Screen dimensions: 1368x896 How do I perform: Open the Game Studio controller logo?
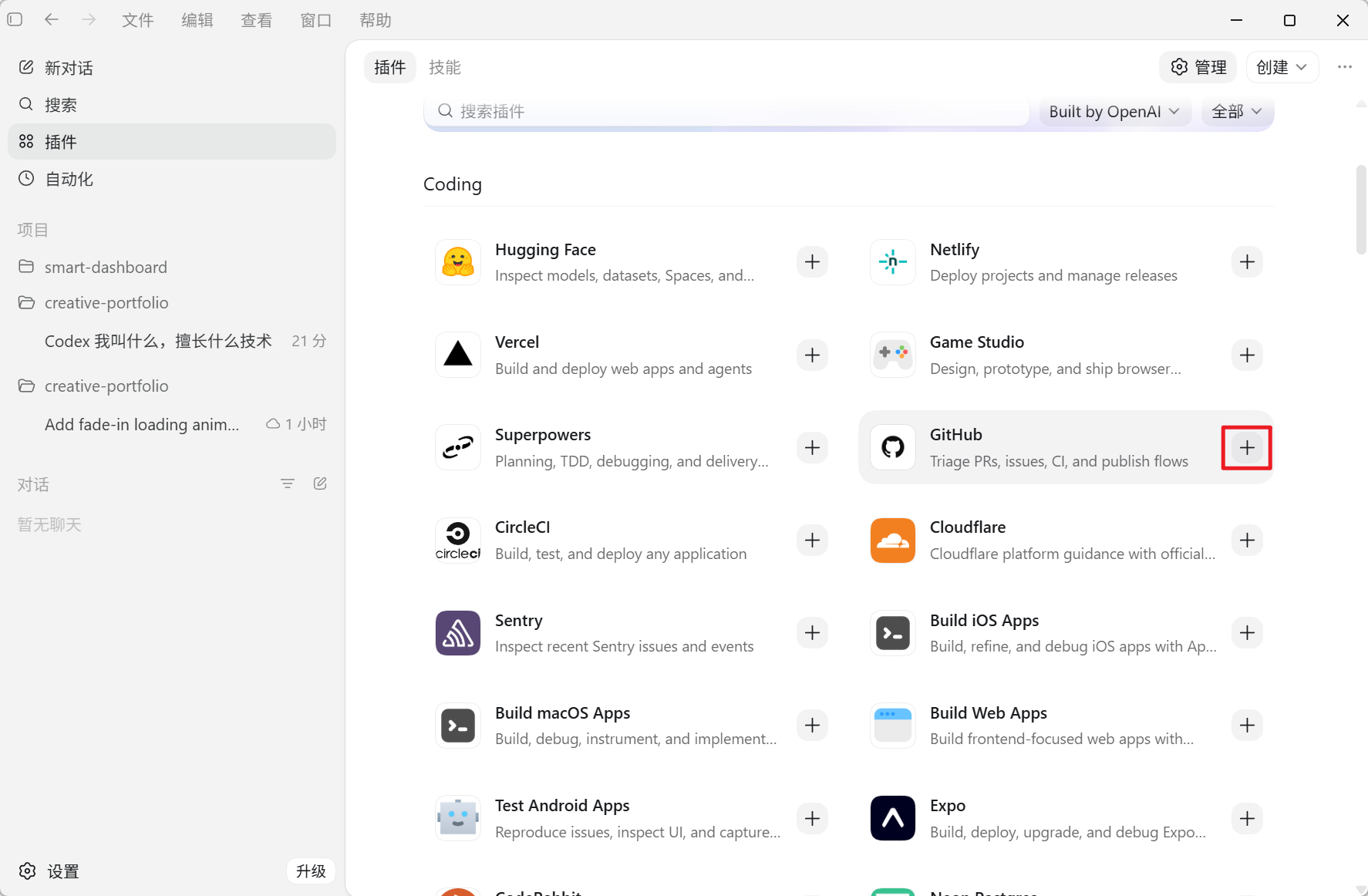[893, 355]
